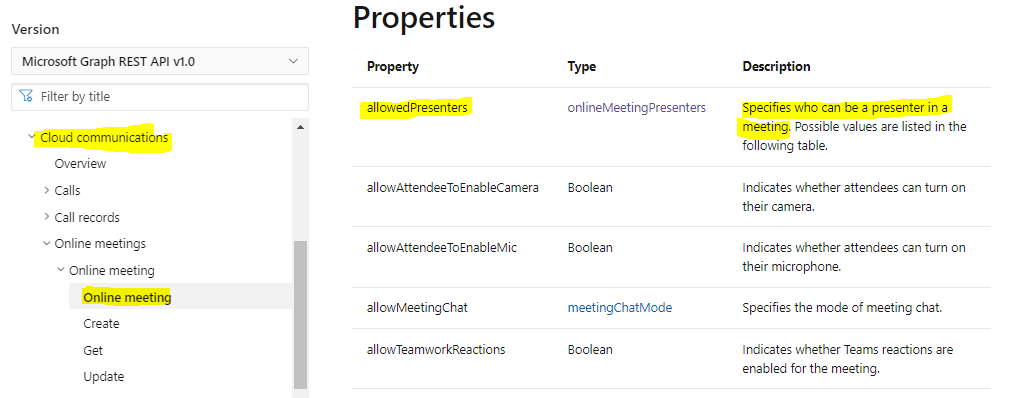Click the Filter by title field
The width and height of the screenshot is (1014, 398).
160,96
